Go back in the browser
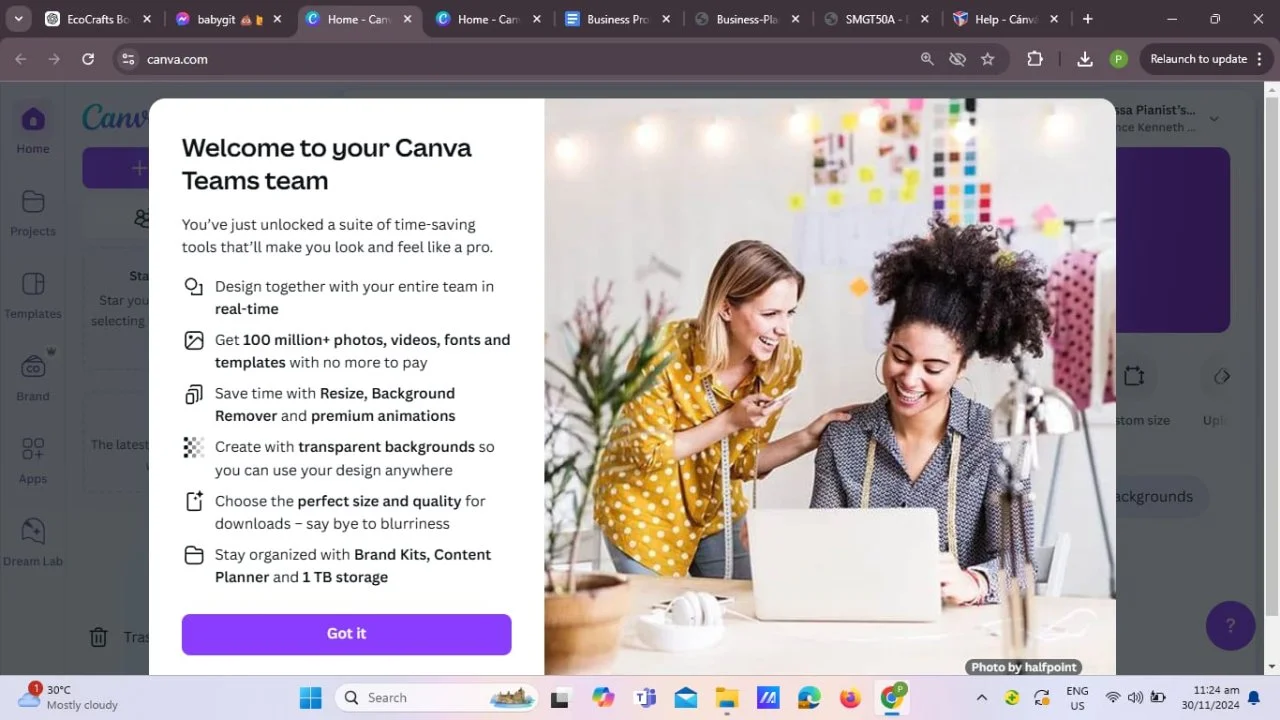Screen dimensions: 1280x720 click(21, 59)
